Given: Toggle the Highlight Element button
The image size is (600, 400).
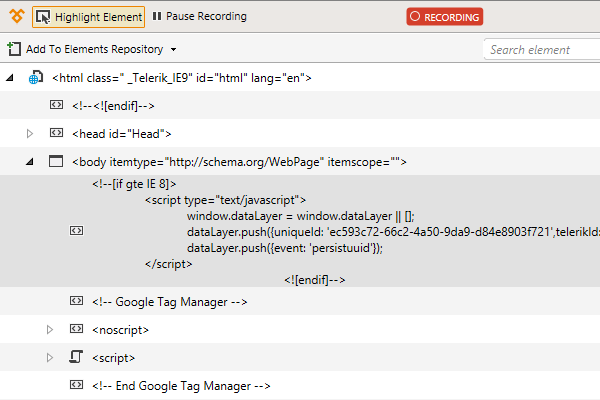Looking at the screenshot, I should pyautogui.click(x=88, y=17).
